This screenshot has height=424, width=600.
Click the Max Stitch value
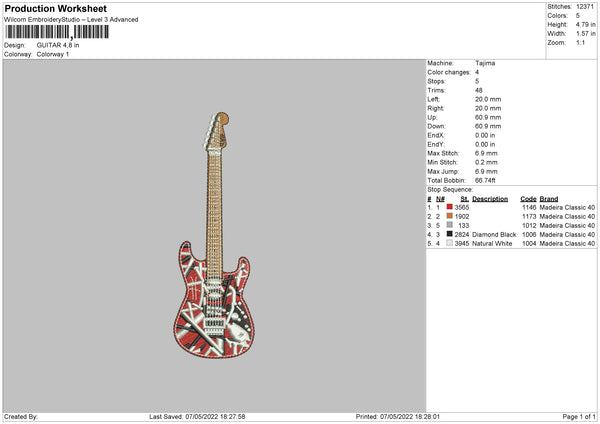pos(486,153)
